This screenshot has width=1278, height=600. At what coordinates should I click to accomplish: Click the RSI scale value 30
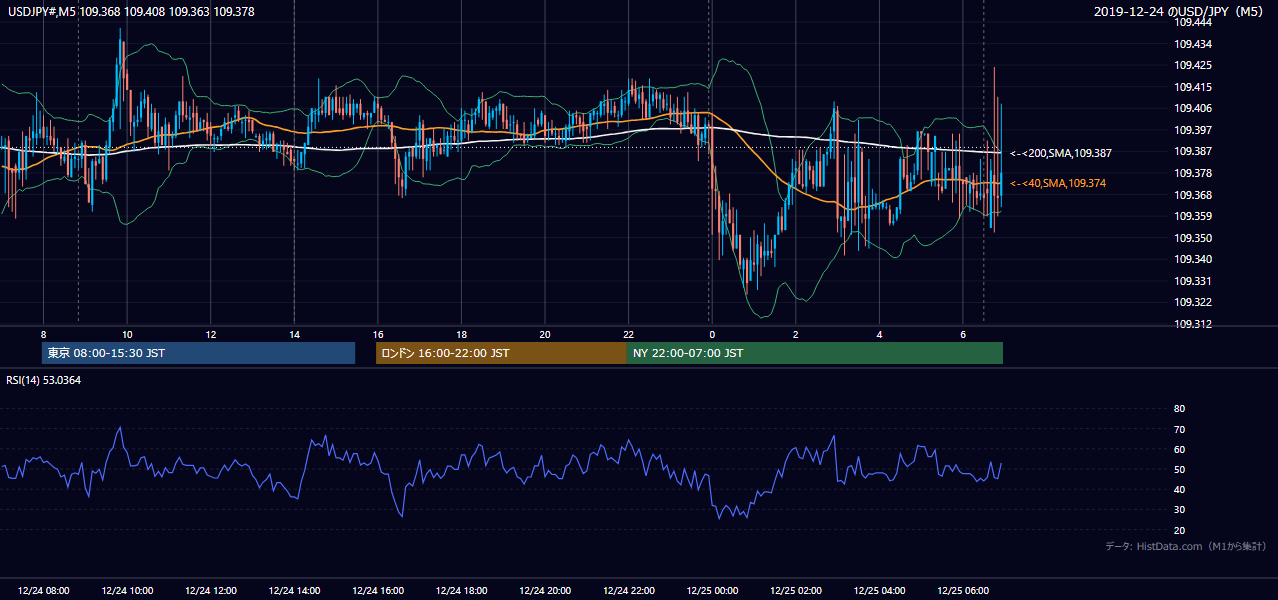(1179, 510)
